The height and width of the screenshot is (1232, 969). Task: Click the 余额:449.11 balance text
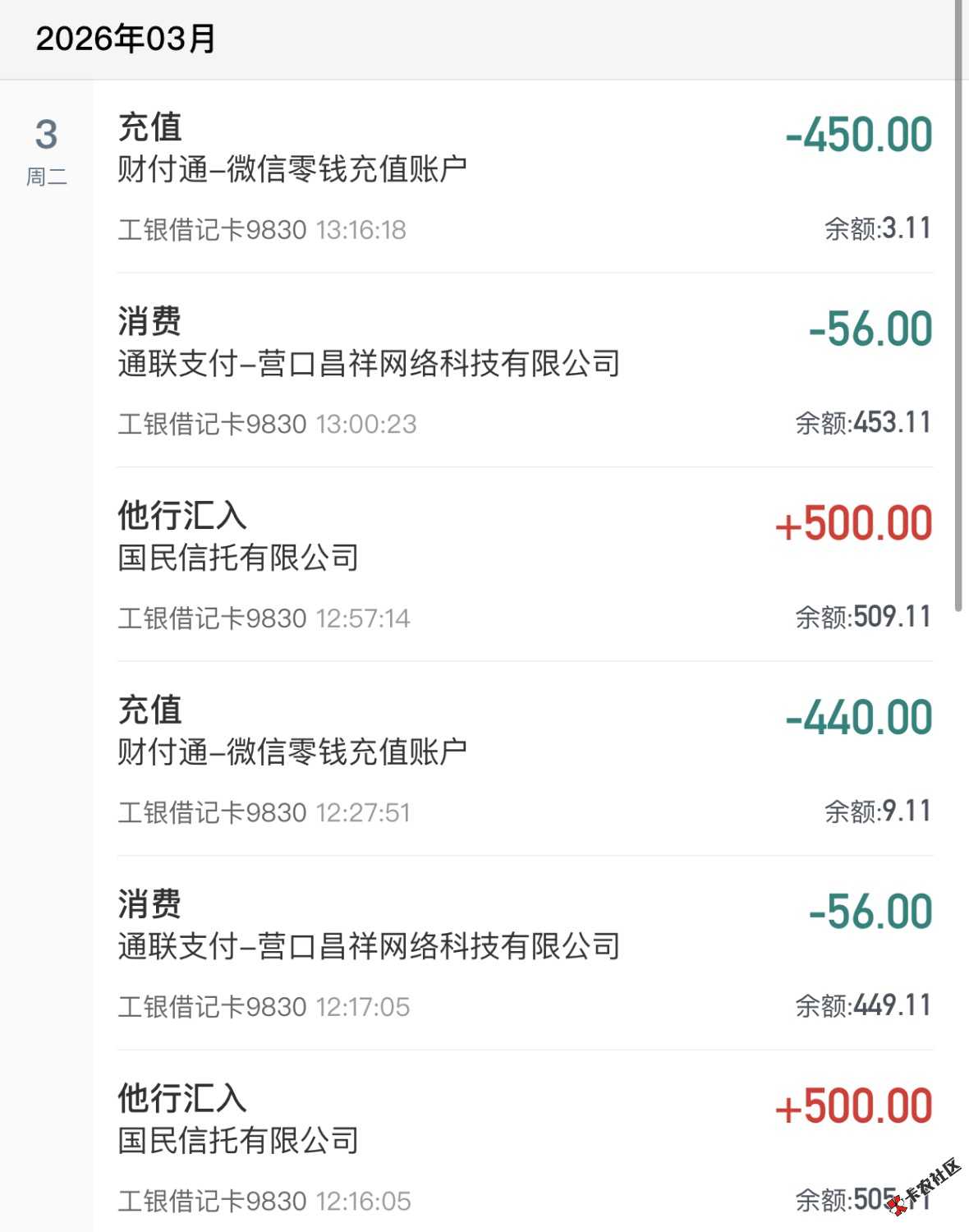coord(862,1005)
